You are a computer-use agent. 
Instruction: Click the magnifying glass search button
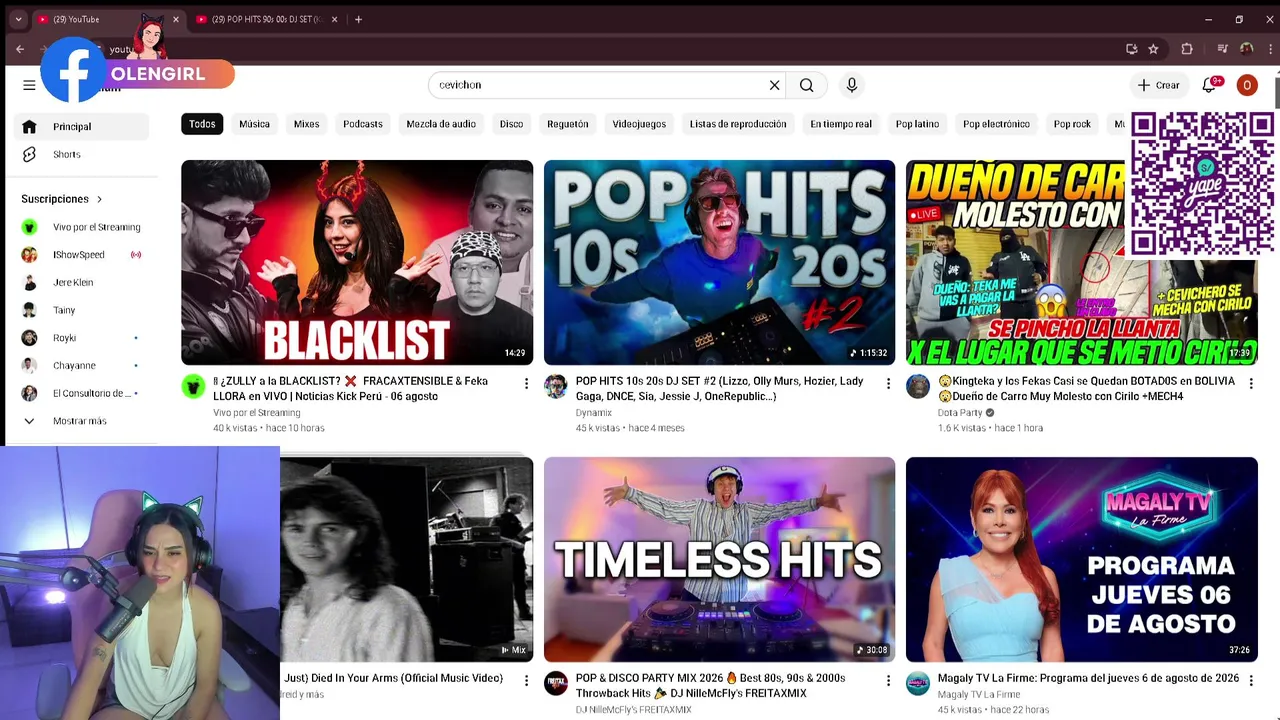(x=806, y=85)
